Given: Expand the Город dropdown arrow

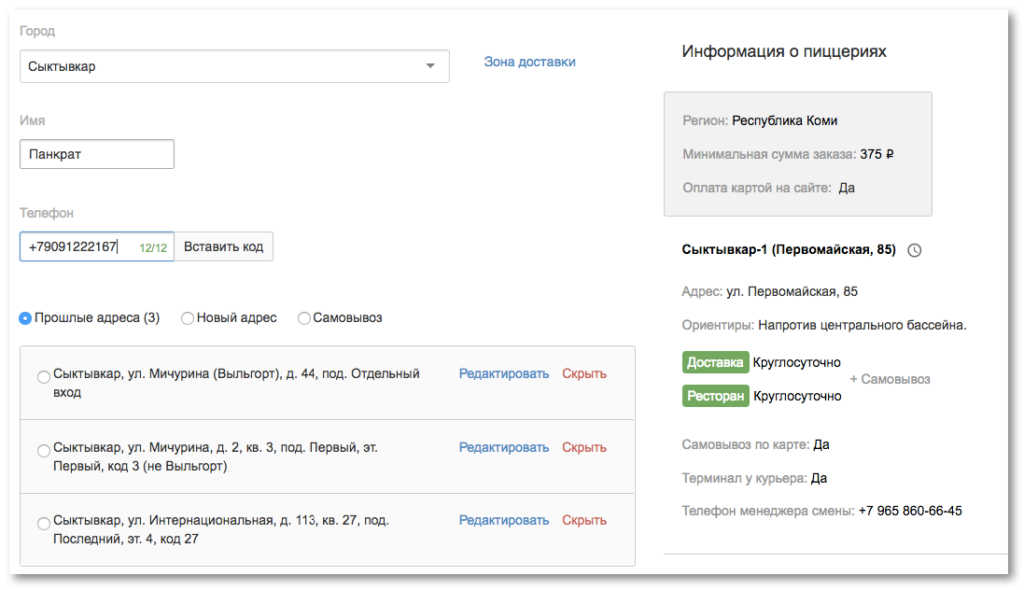Looking at the screenshot, I should [x=430, y=66].
